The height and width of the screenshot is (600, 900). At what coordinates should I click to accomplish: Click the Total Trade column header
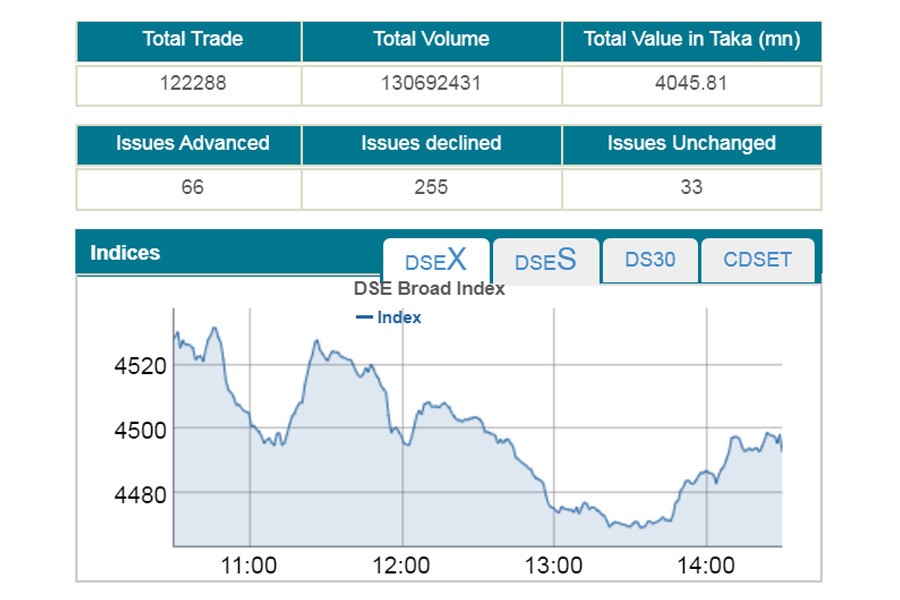(x=192, y=40)
